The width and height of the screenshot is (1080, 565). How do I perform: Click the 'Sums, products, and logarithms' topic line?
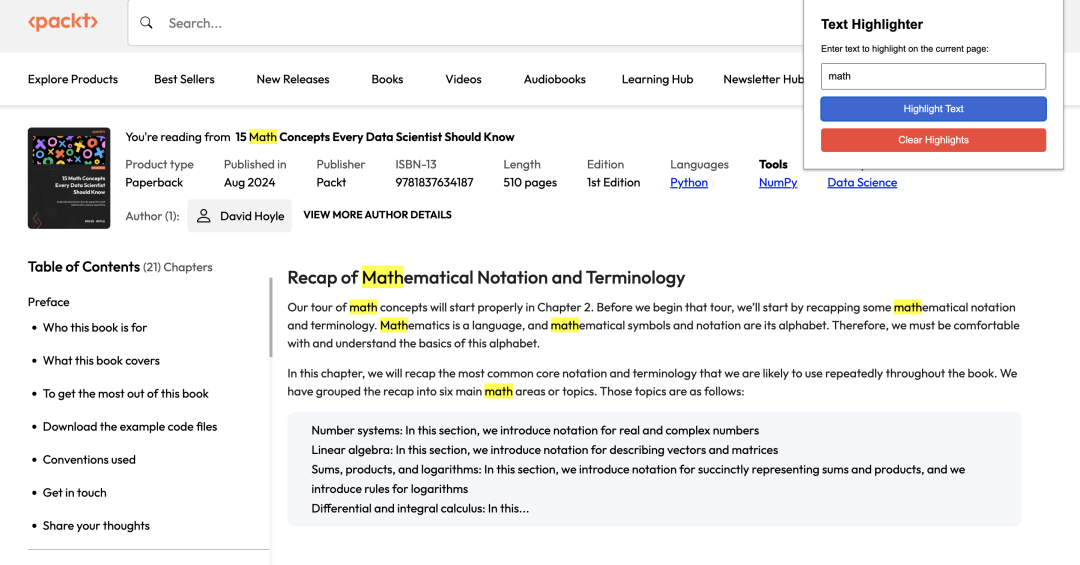(x=638, y=479)
